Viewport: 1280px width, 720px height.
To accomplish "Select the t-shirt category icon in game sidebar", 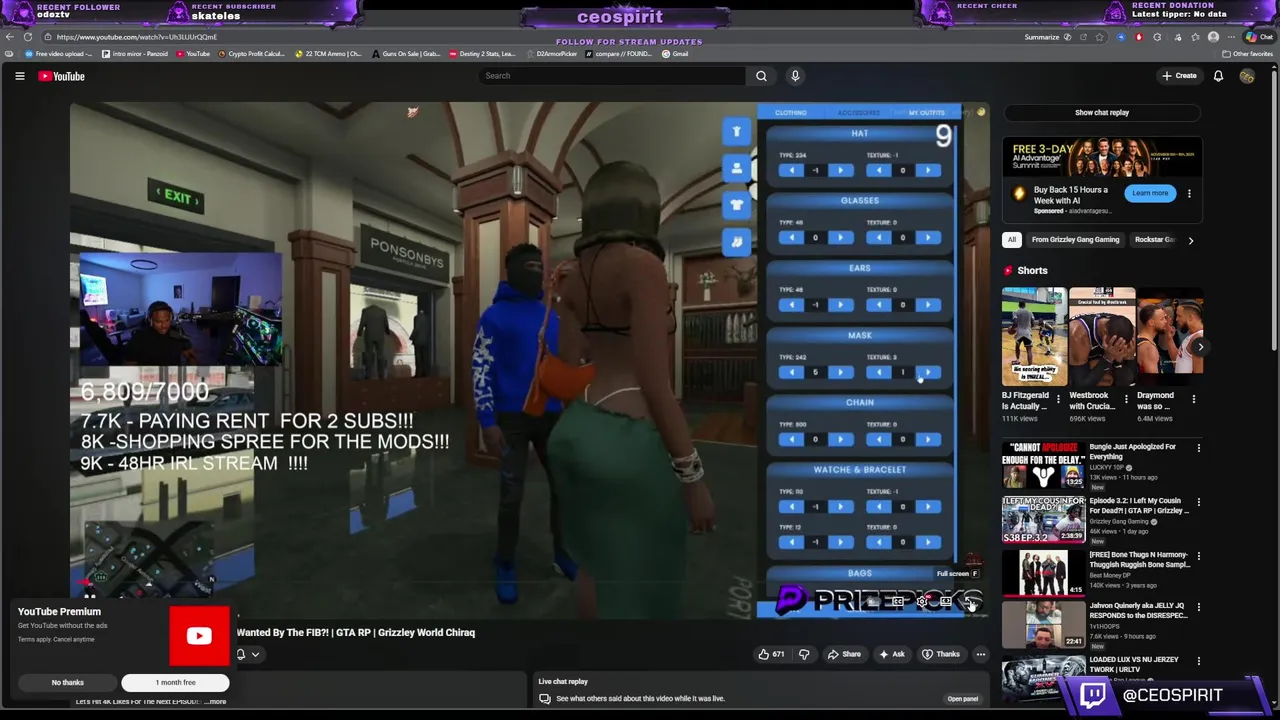I will tap(737, 205).
